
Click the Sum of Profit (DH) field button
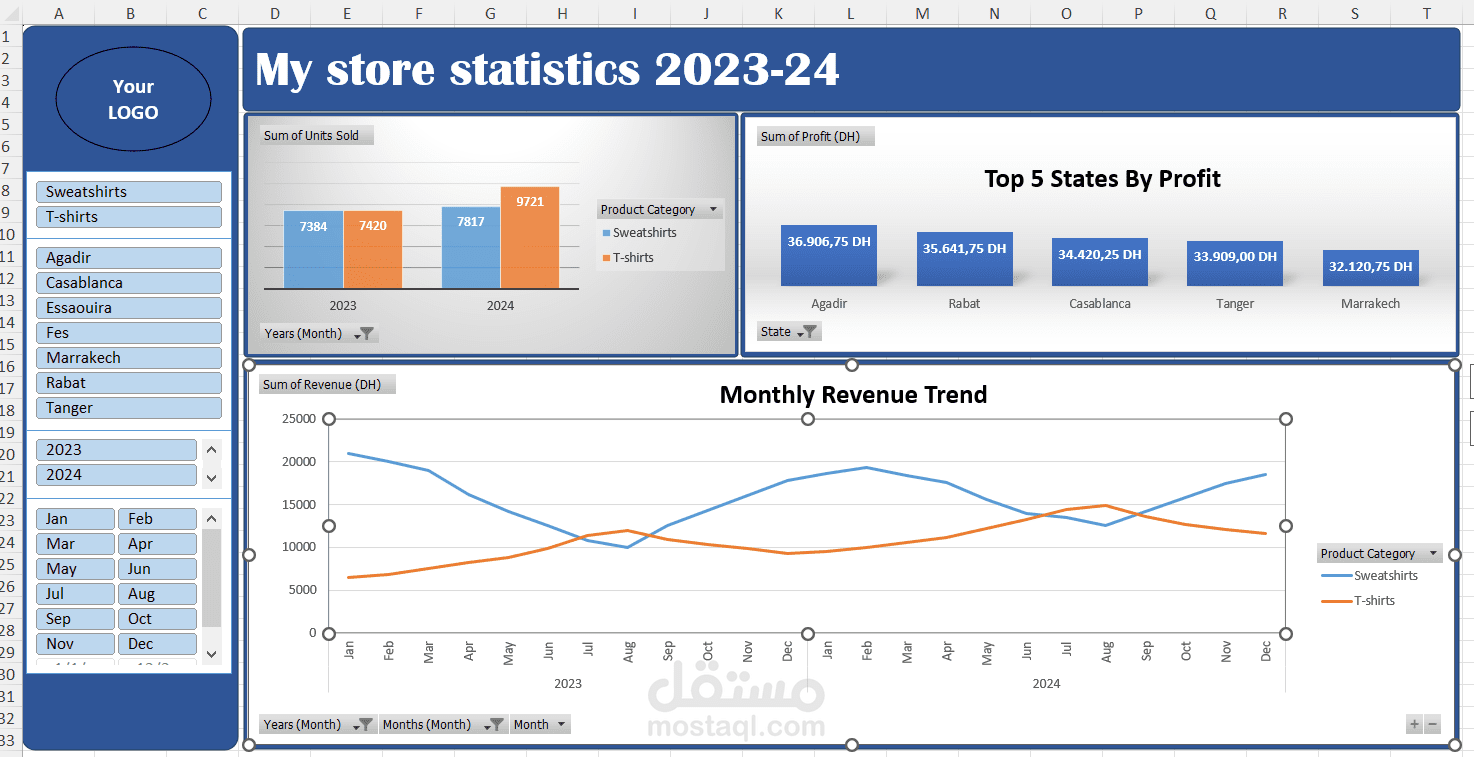(x=815, y=135)
